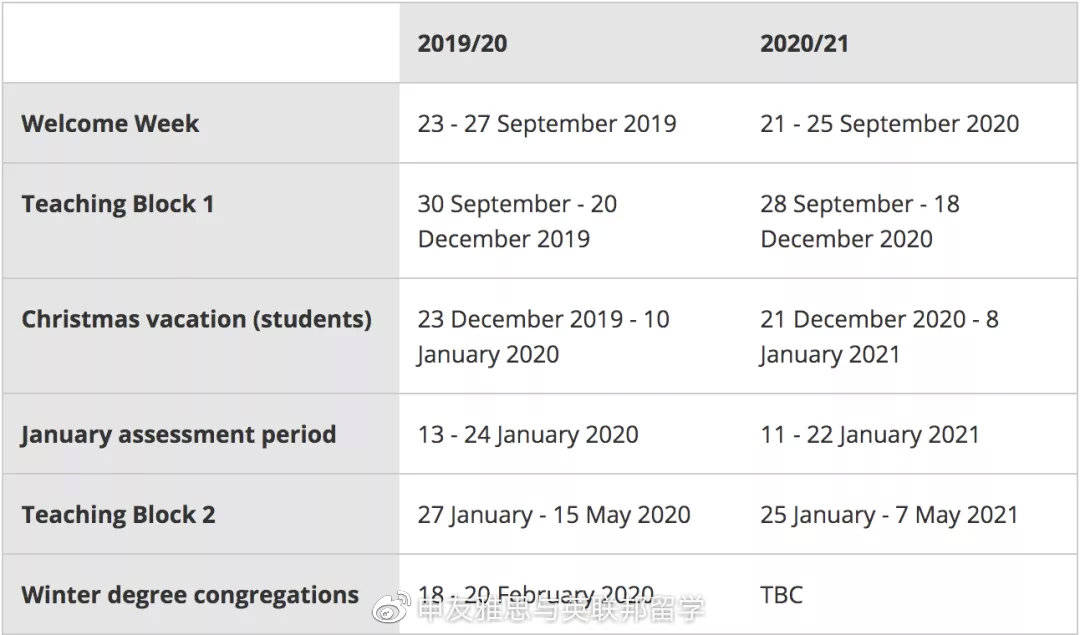Click the Christmas vacation (students) label

click(196, 319)
